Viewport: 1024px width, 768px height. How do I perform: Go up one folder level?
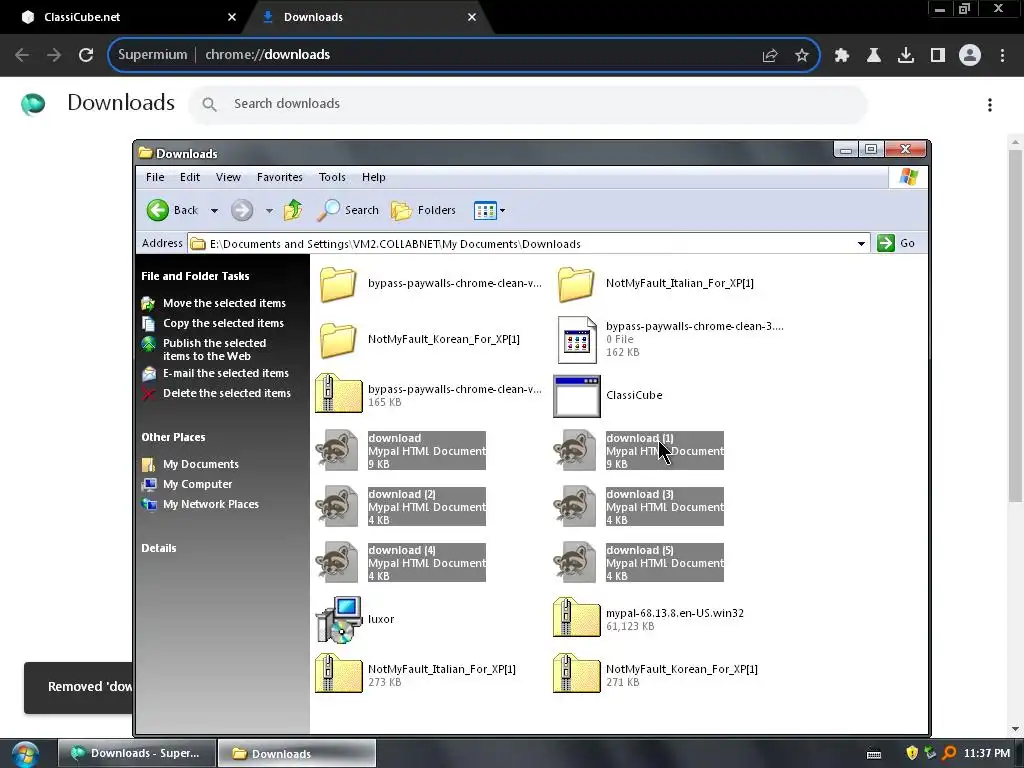pos(293,210)
